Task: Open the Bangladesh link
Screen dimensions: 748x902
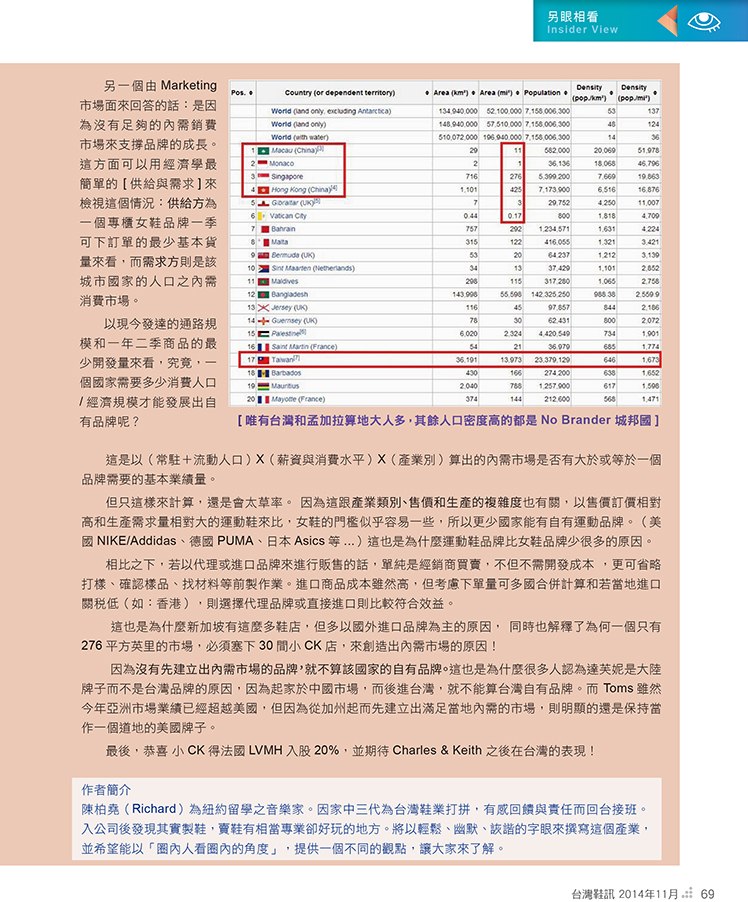Action: click(289, 295)
